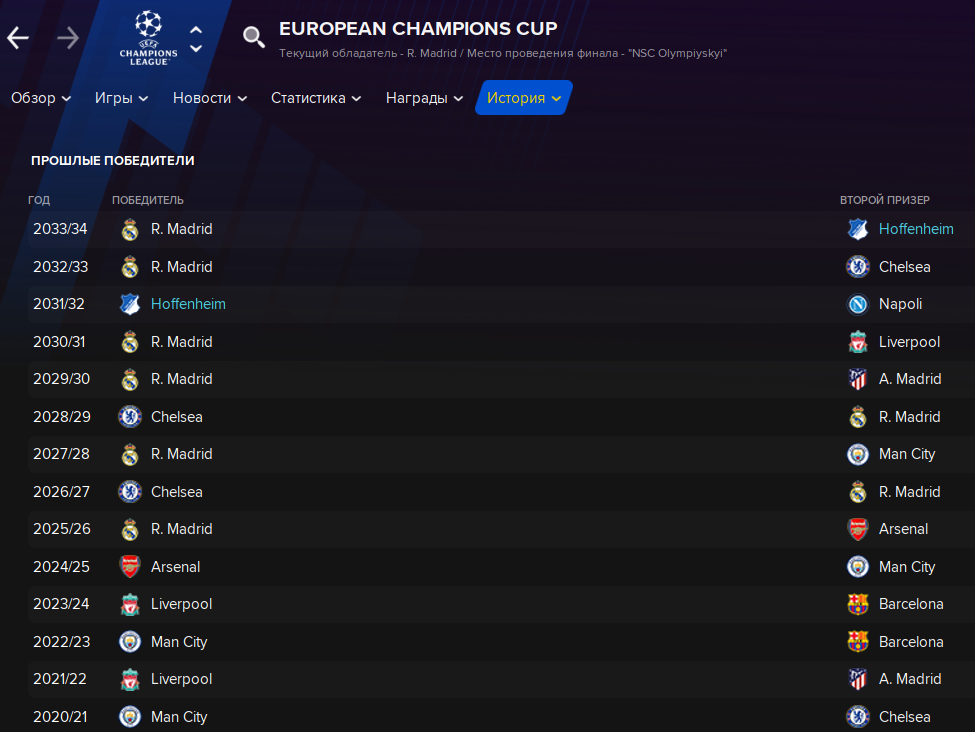
Task: Expand the Игры dropdown menu
Action: [121, 98]
